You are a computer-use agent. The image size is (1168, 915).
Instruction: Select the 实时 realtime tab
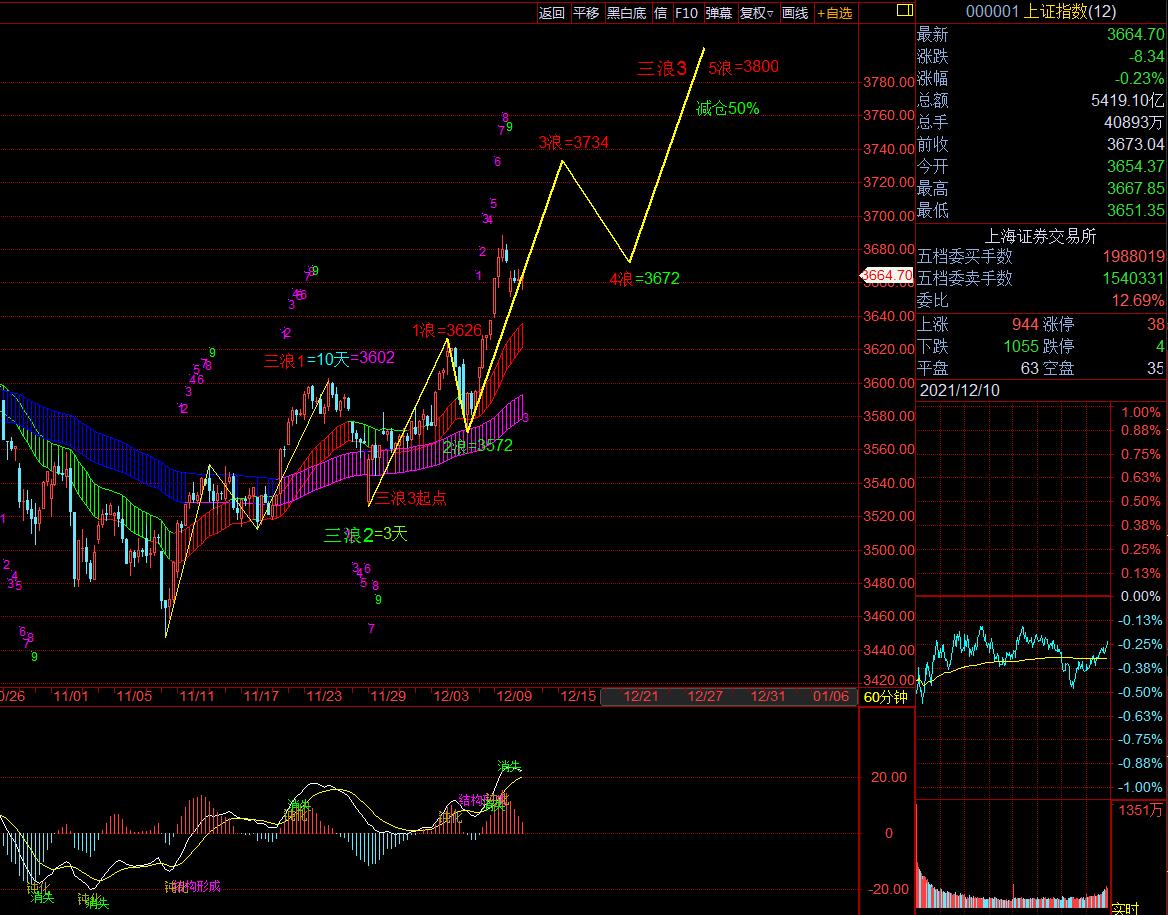pyautogui.click(x=1124, y=908)
